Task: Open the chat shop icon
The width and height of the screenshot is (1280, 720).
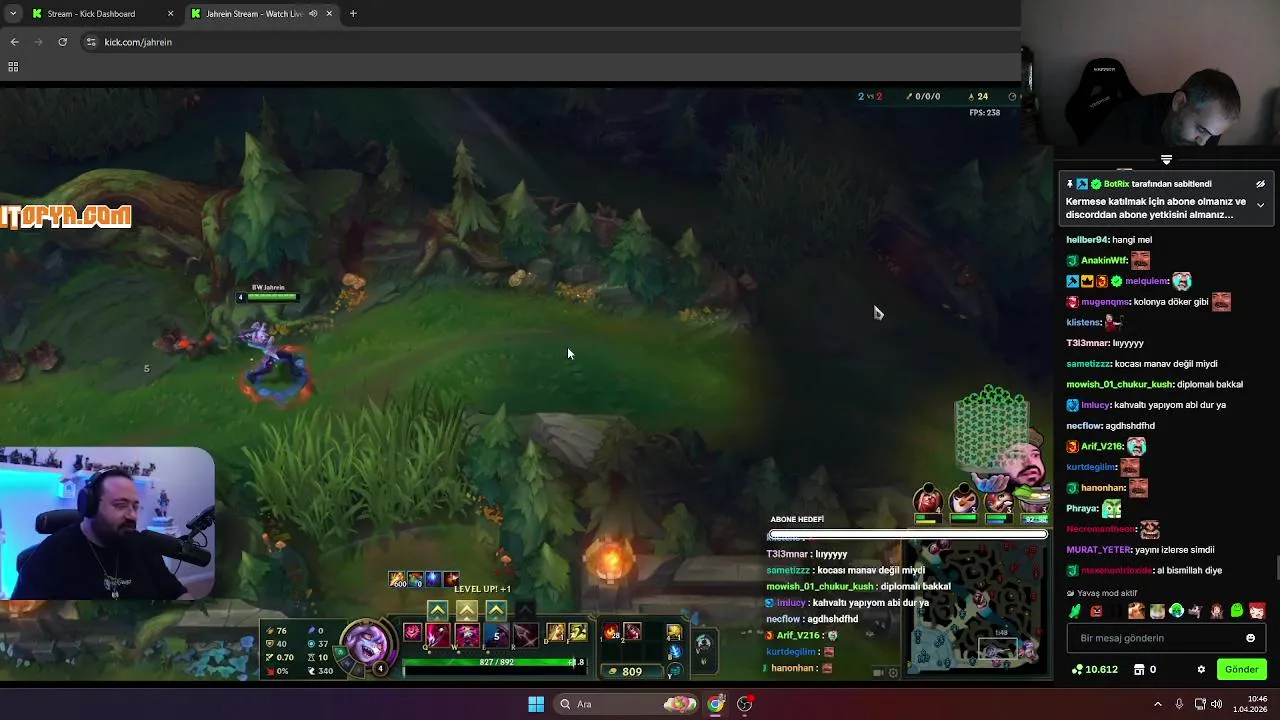Action: pos(1139,670)
